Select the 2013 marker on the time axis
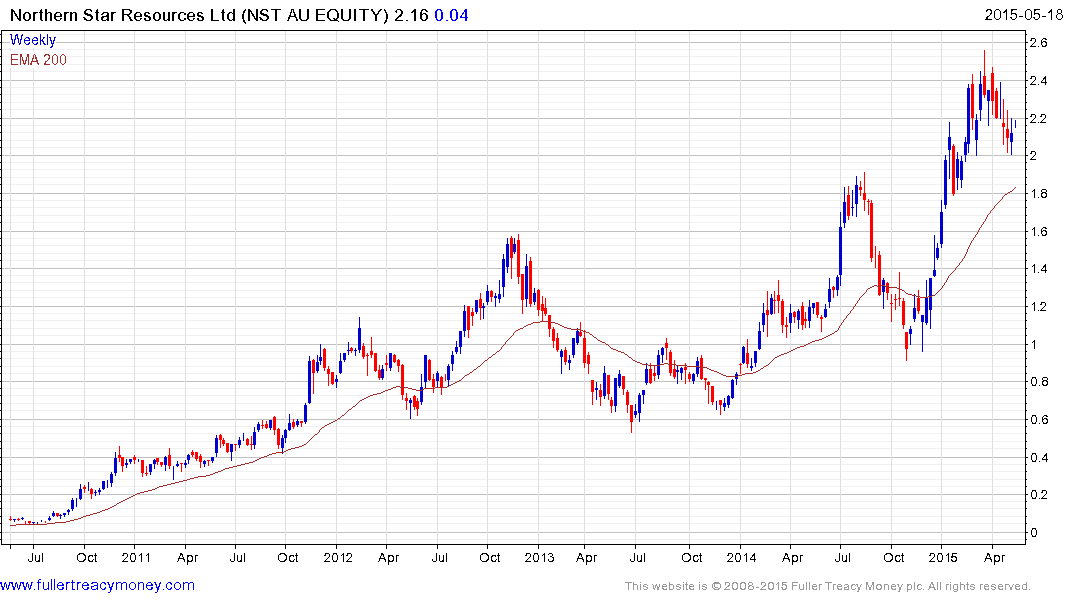Image resolution: width=1075 pixels, height=600 pixels. (539, 557)
